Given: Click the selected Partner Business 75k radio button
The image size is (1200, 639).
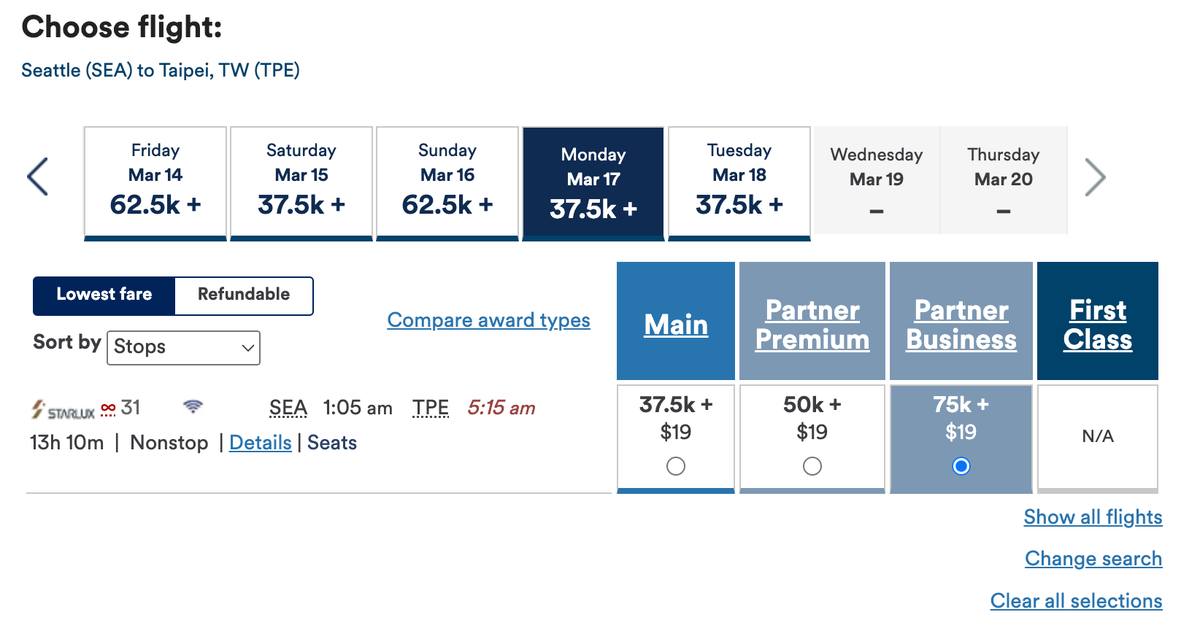Looking at the screenshot, I should [960, 466].
